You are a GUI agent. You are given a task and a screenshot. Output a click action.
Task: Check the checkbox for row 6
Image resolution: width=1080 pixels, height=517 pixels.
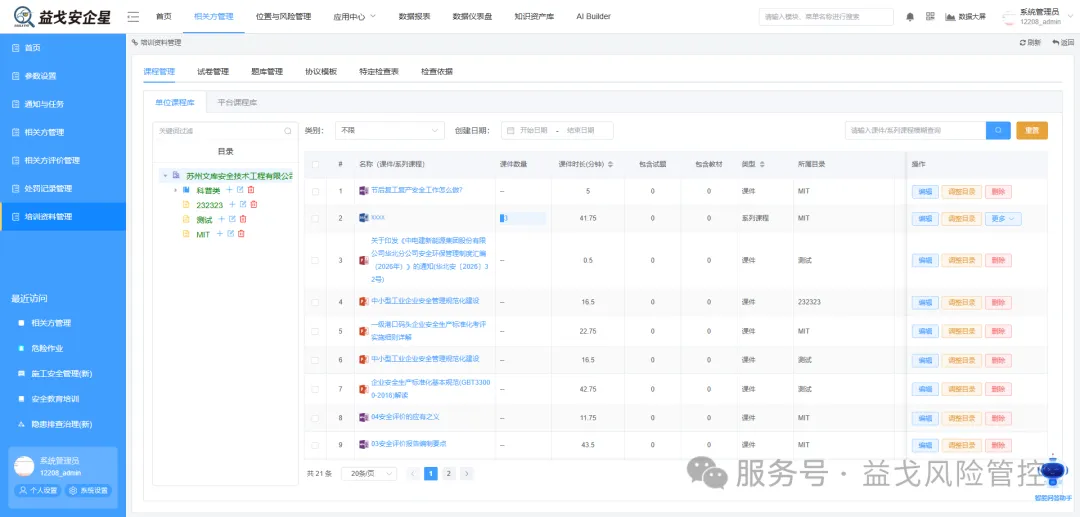[x=315, y=360]
